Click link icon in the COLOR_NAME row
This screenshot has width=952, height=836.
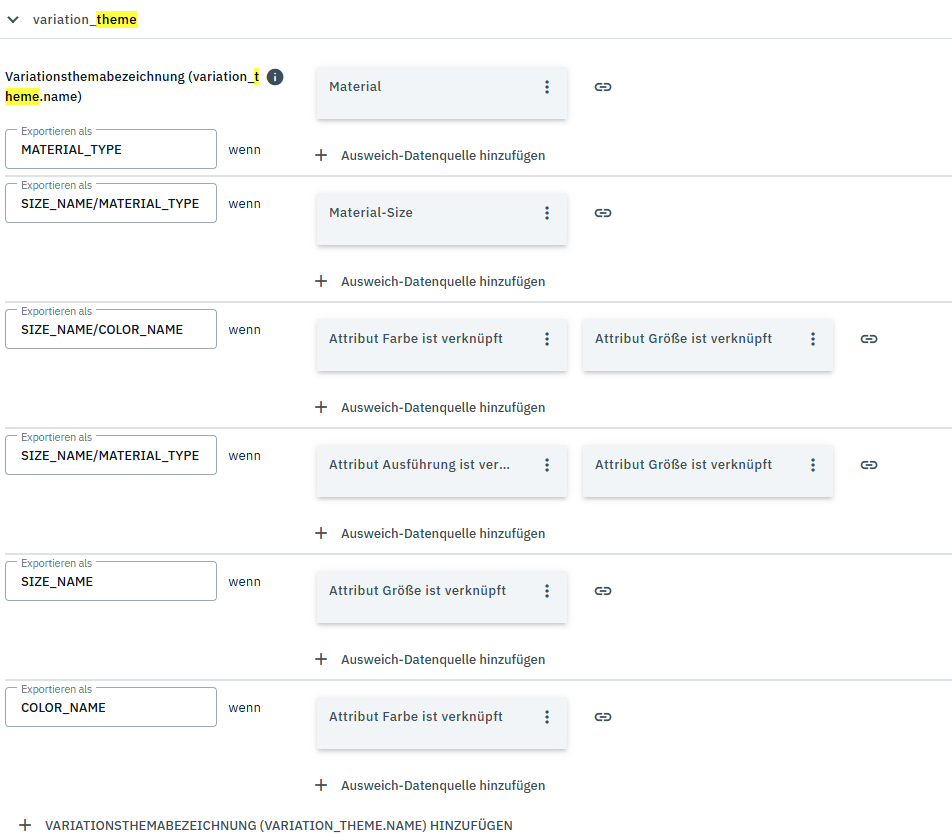click(x=603, y=717)
